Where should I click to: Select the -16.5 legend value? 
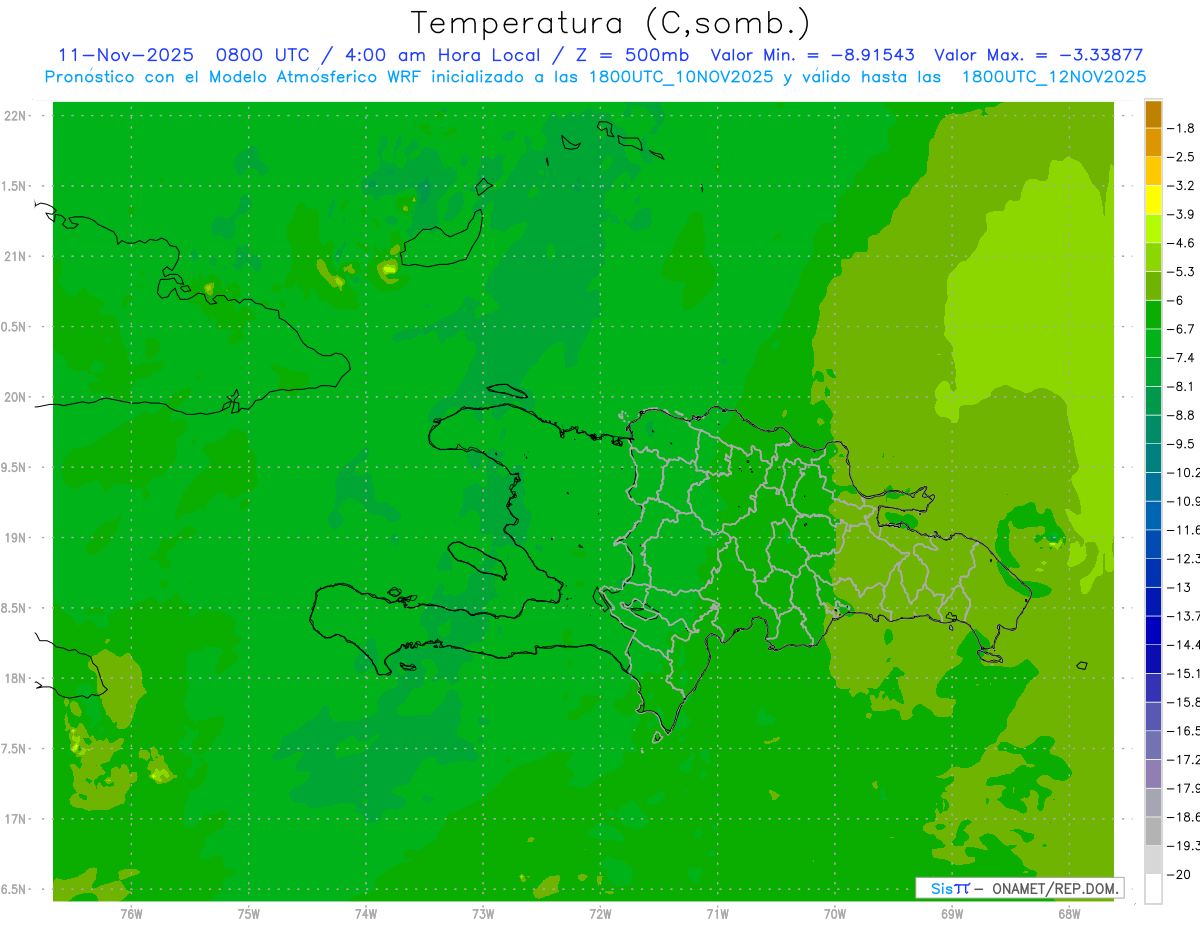coord(1183,731)
